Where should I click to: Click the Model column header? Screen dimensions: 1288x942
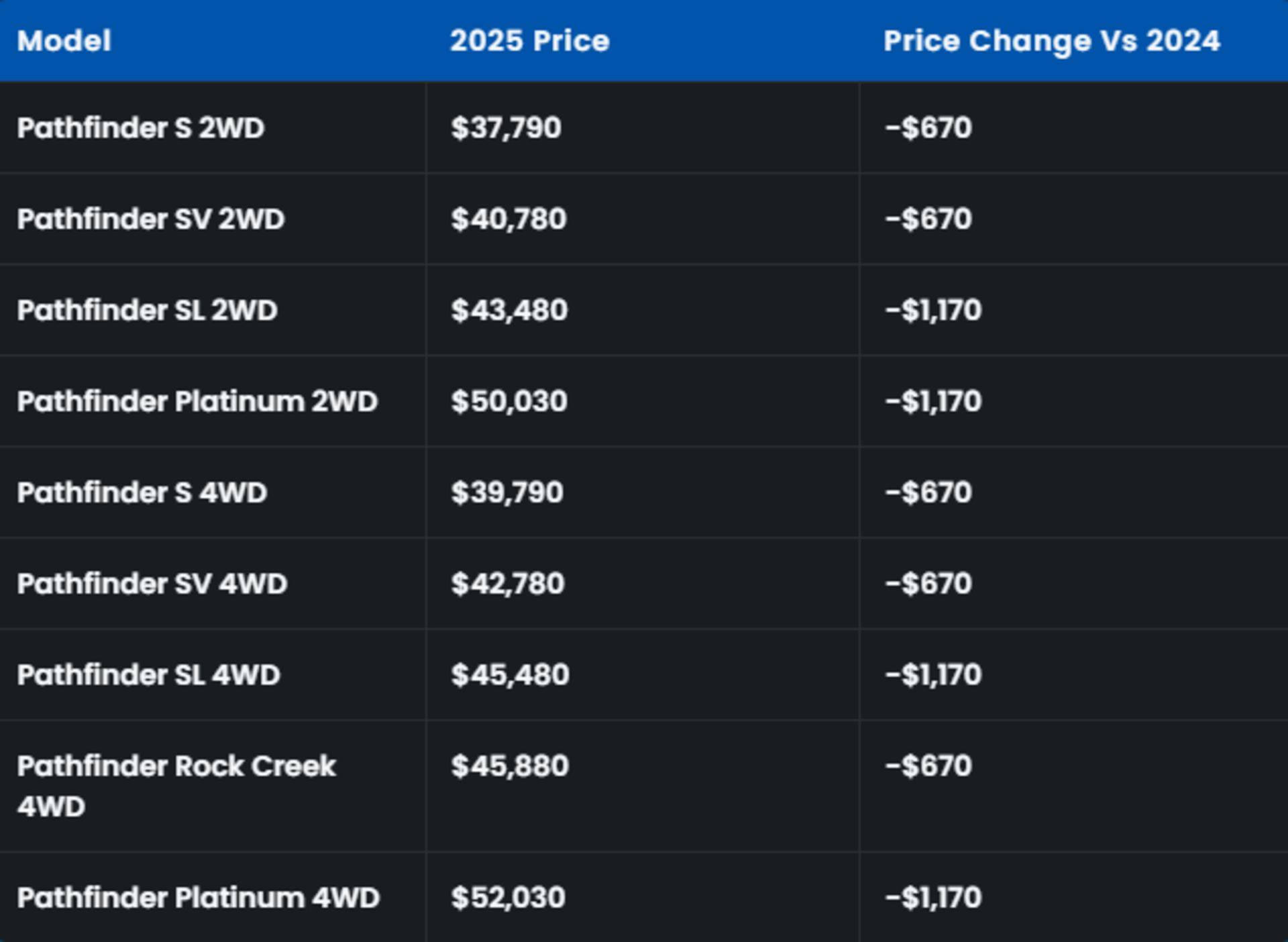coord(64,41)
